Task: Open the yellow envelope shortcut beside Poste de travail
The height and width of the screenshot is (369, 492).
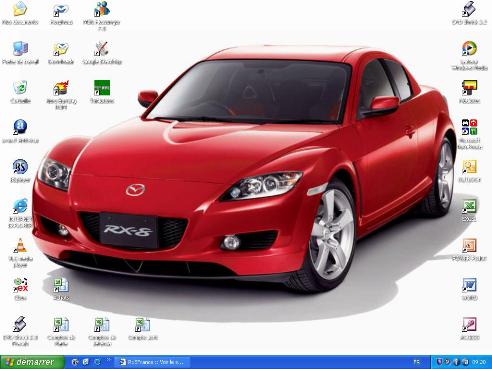Action: (61, 49)
